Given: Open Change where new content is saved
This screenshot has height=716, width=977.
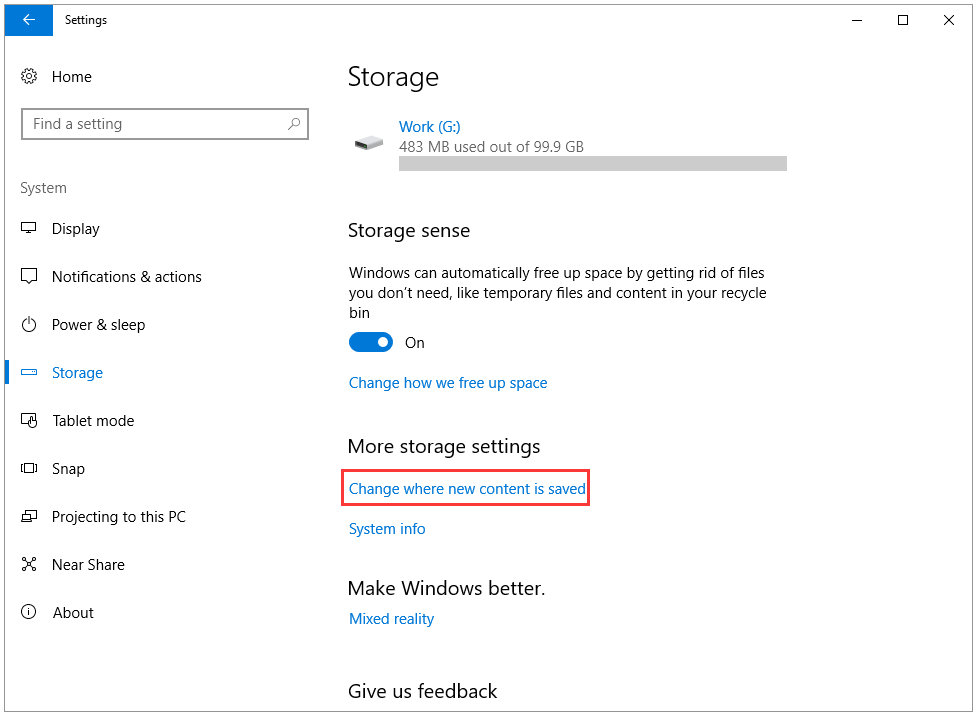Looking at the screenshot, I should [467, 489].
